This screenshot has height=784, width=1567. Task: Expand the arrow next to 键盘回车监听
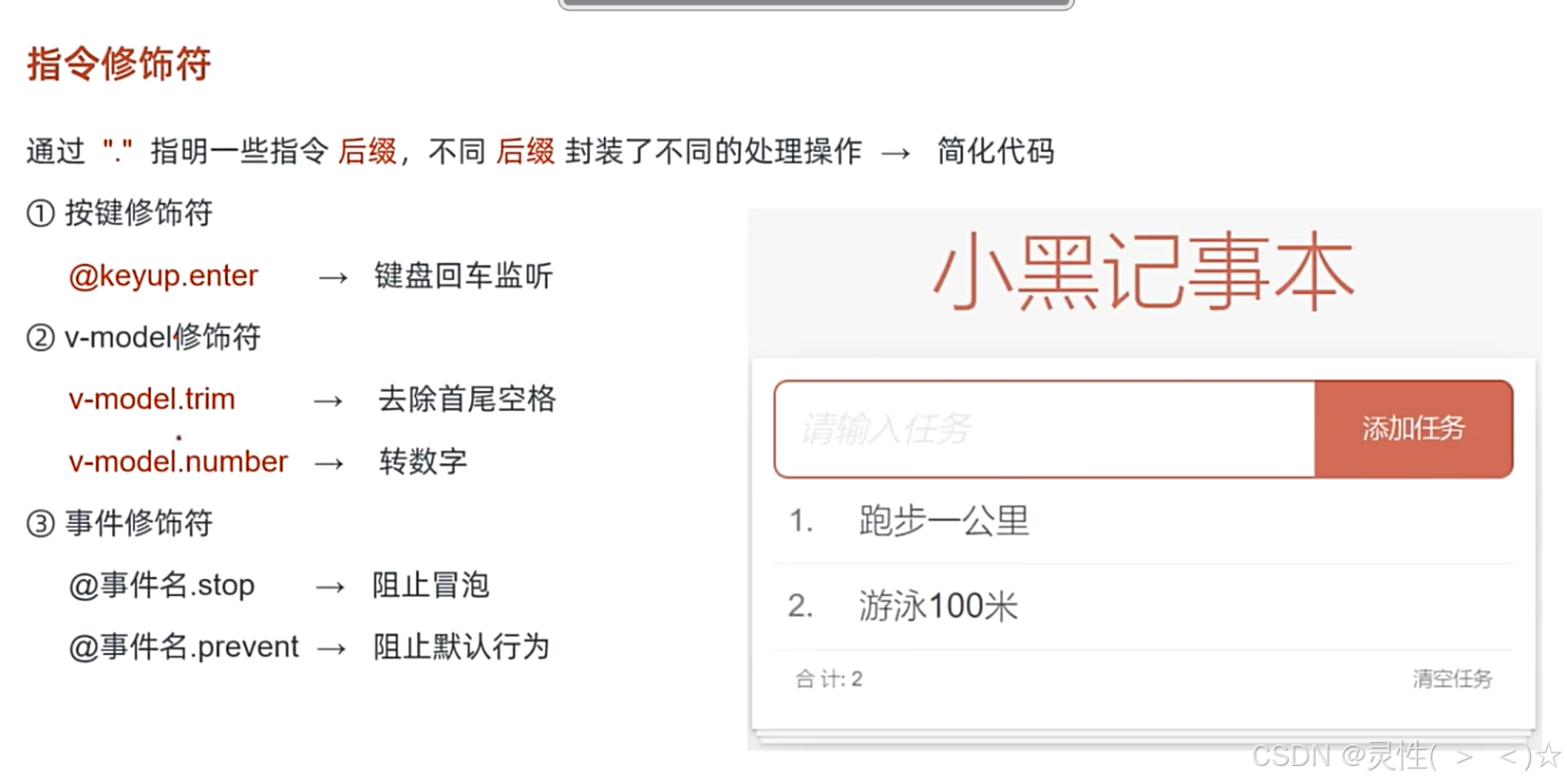click(331, 276)
